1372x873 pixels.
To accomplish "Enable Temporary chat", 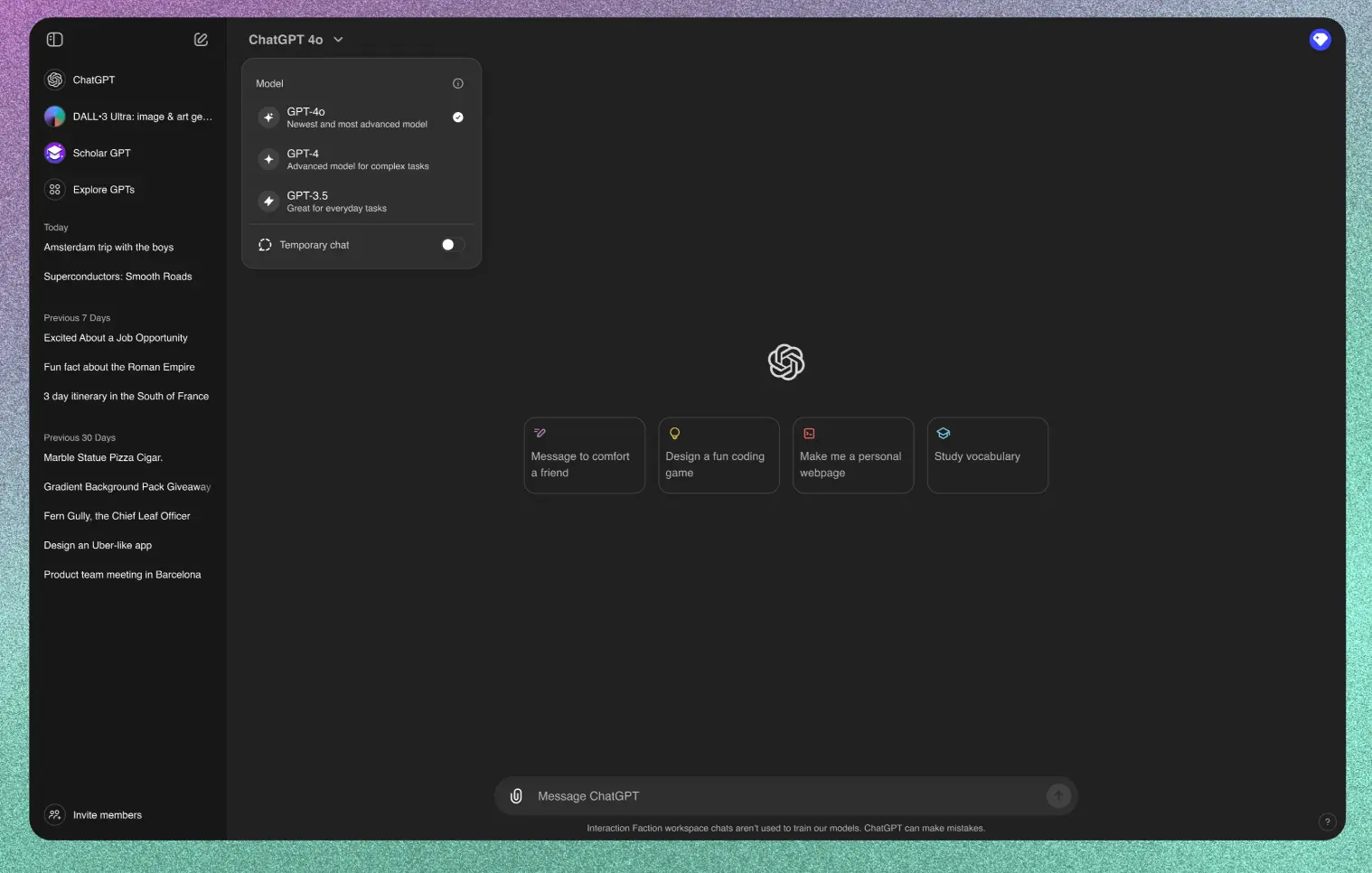I will pos(452,244).
